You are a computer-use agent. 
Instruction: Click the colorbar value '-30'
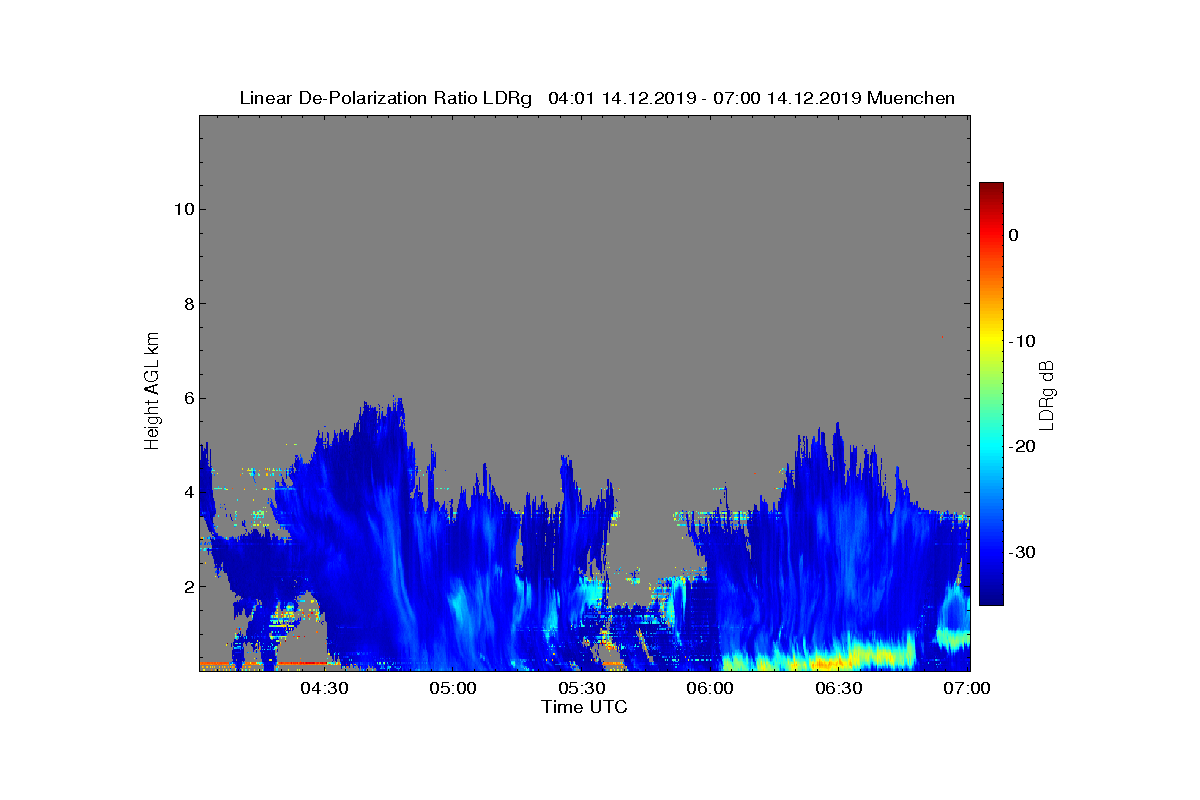tap(1021, 552)
